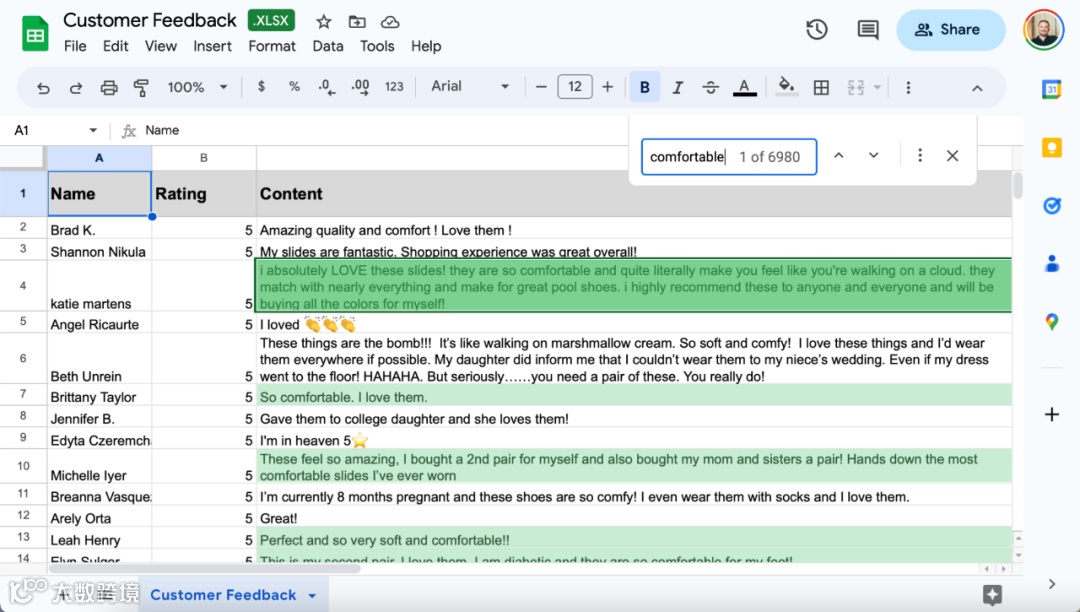
Task: Click the Explore star icon
Action: click(x=993, y=594)
